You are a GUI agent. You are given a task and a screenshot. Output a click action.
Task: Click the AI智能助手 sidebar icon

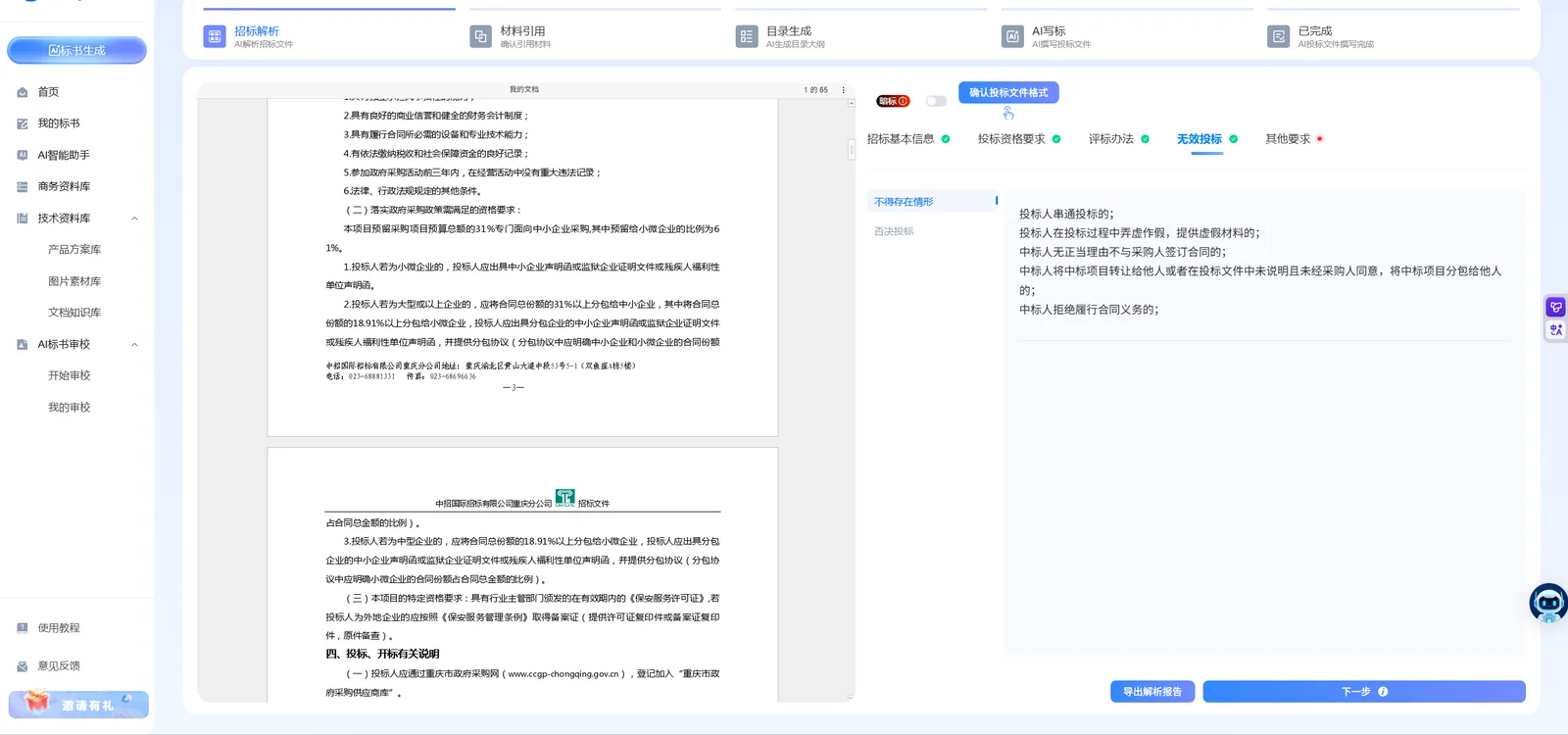tap(22, 155)
